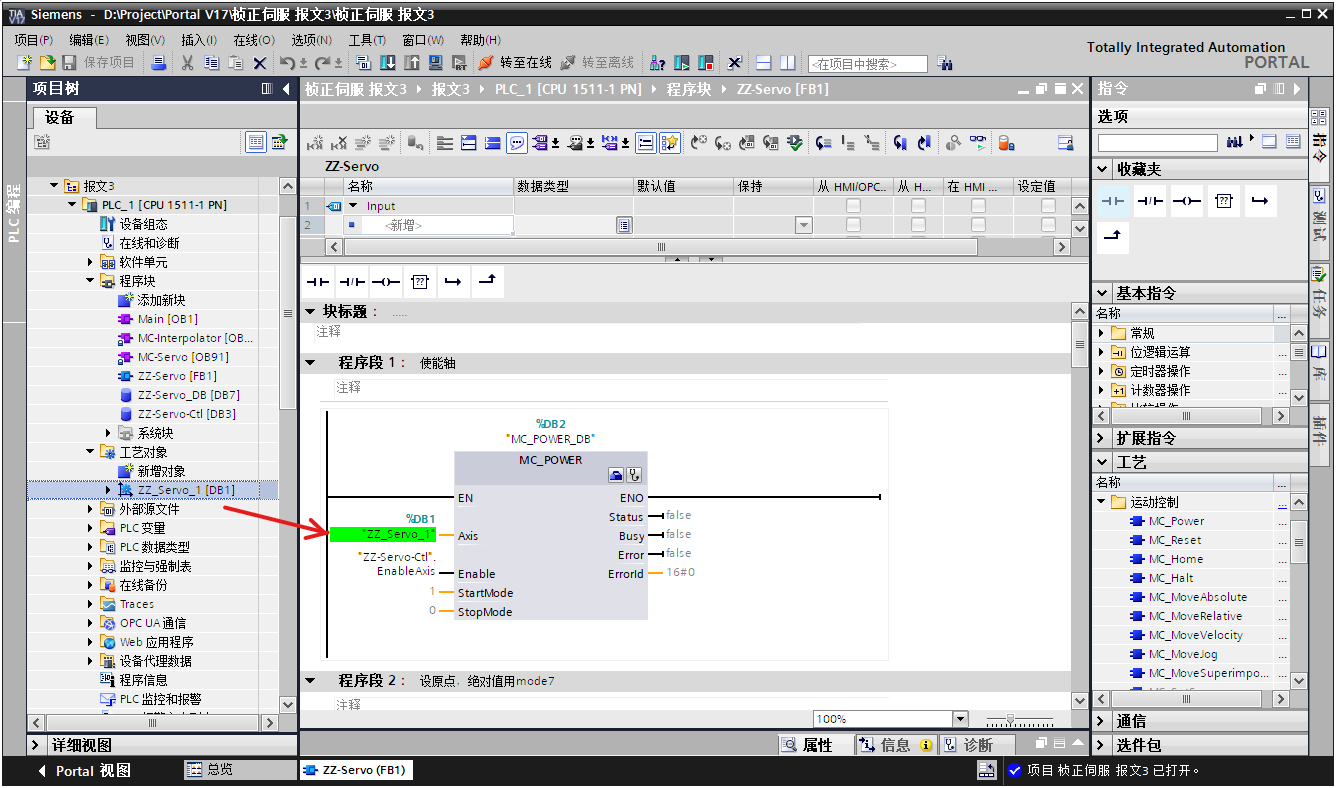
Task: Click 转至在线 go online button
Action: point(515,63)
